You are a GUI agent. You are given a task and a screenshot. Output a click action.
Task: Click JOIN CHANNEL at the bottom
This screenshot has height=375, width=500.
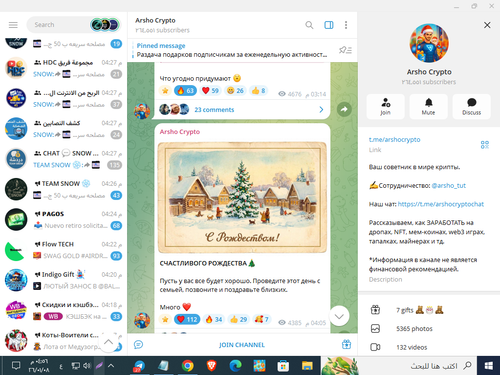pos(242,345)
